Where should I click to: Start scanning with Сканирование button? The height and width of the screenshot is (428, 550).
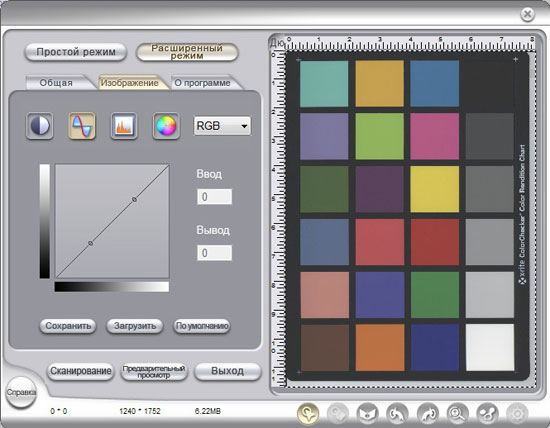[x=80, y=371]
